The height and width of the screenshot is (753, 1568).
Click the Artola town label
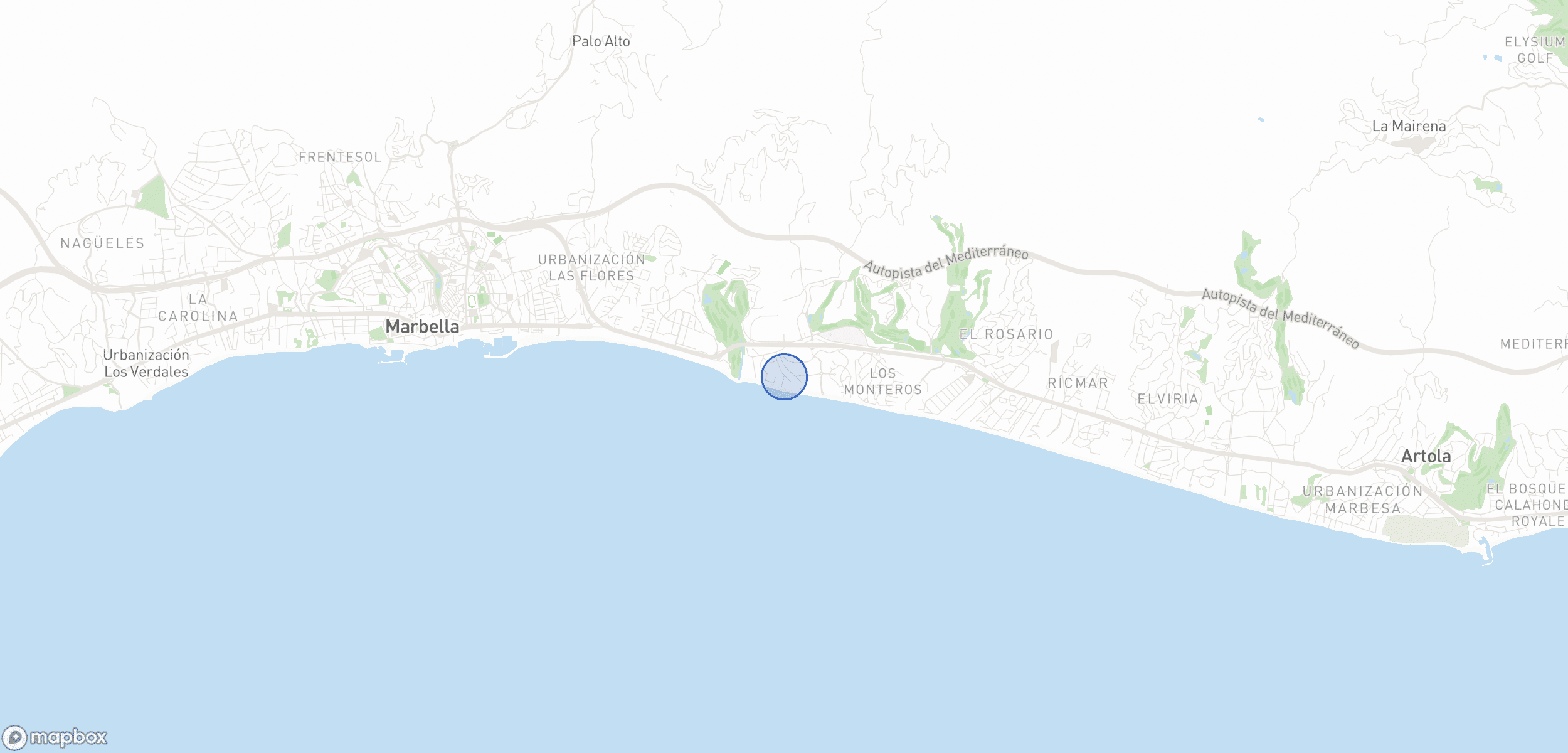(x=1426, y=456)
